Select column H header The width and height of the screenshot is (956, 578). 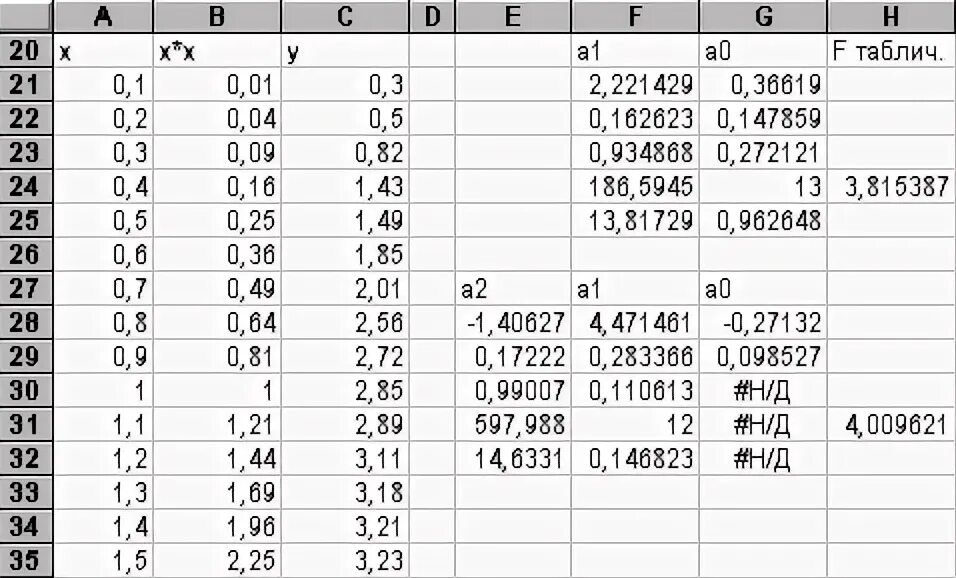coord(891,16)
